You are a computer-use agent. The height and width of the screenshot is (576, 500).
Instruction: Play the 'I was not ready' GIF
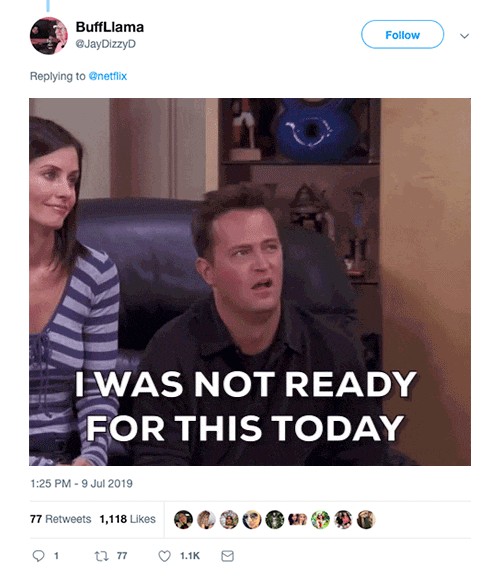[x=250, y=282]
